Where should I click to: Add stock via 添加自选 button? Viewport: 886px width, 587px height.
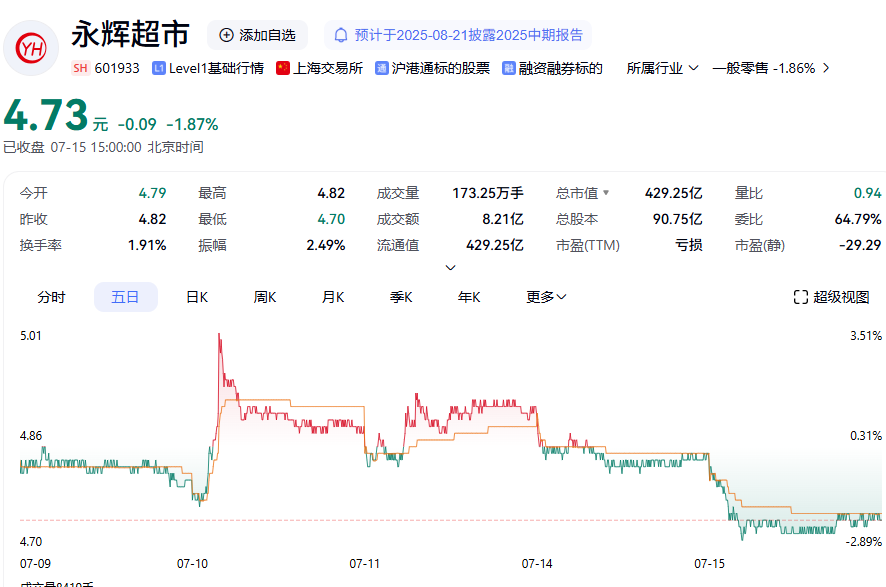[258, 35]
